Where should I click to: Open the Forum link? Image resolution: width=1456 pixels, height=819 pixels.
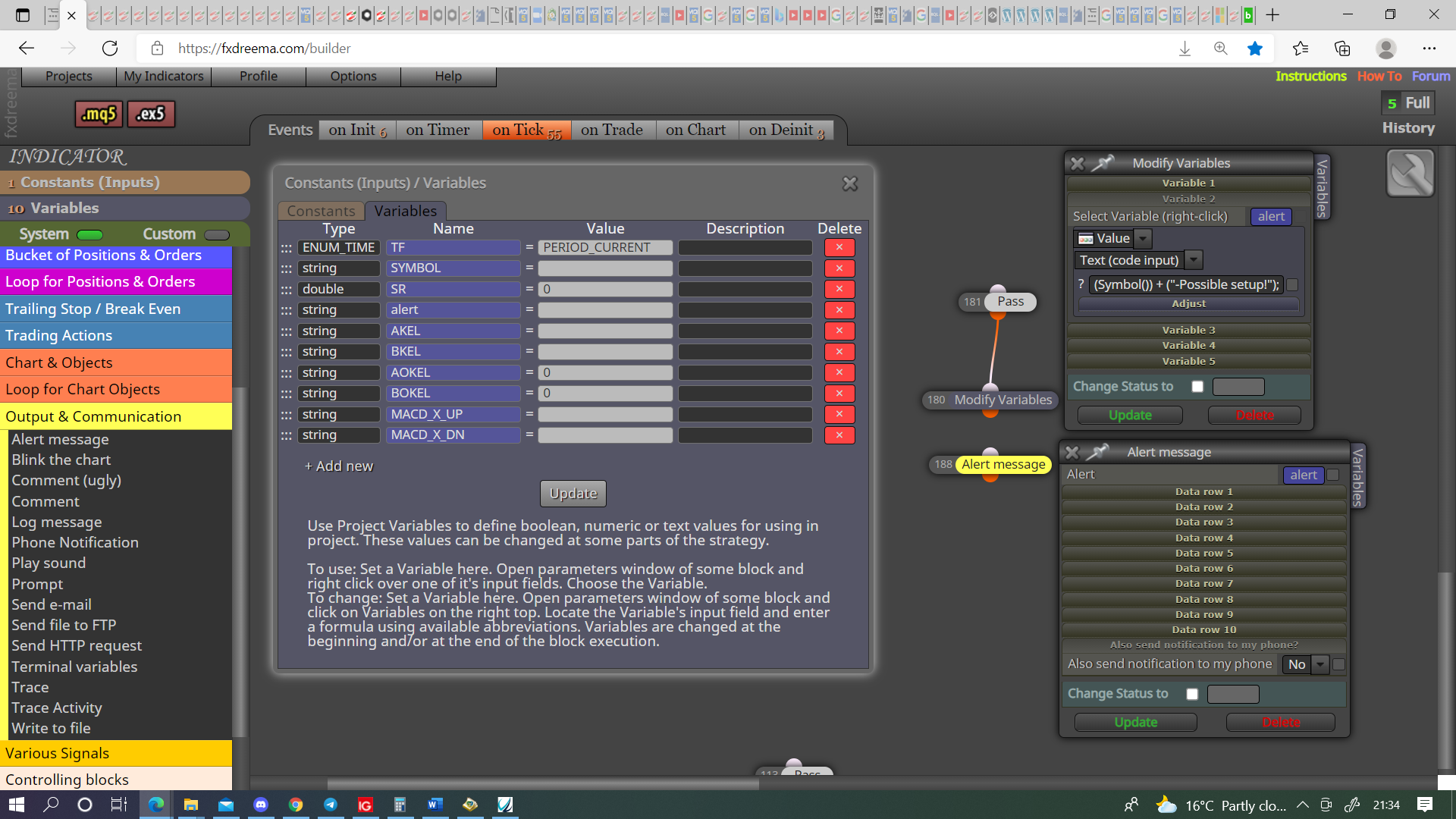(1430, 76)
